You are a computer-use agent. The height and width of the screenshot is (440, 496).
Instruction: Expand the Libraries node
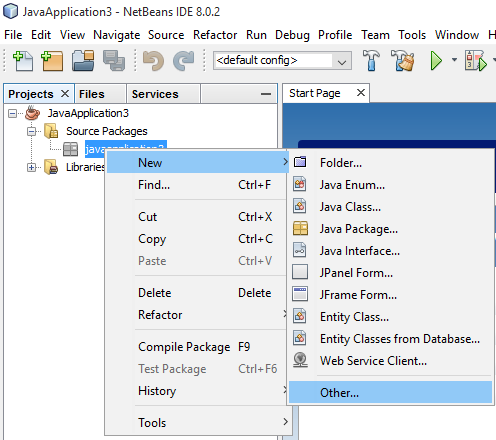click(31, 167)
